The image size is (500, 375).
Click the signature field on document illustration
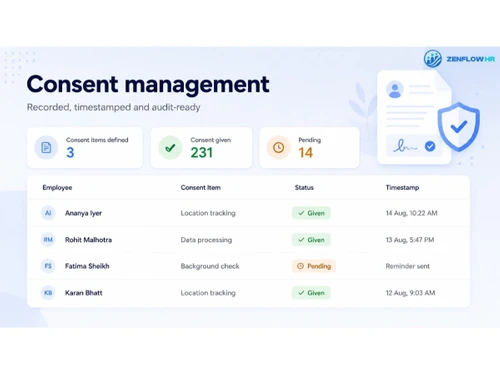(x=414, y=146)
